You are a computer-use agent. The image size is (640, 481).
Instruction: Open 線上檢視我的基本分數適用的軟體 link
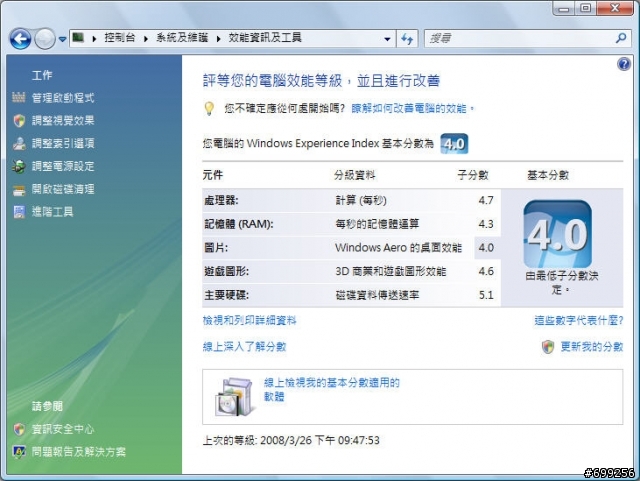point(331,390)
